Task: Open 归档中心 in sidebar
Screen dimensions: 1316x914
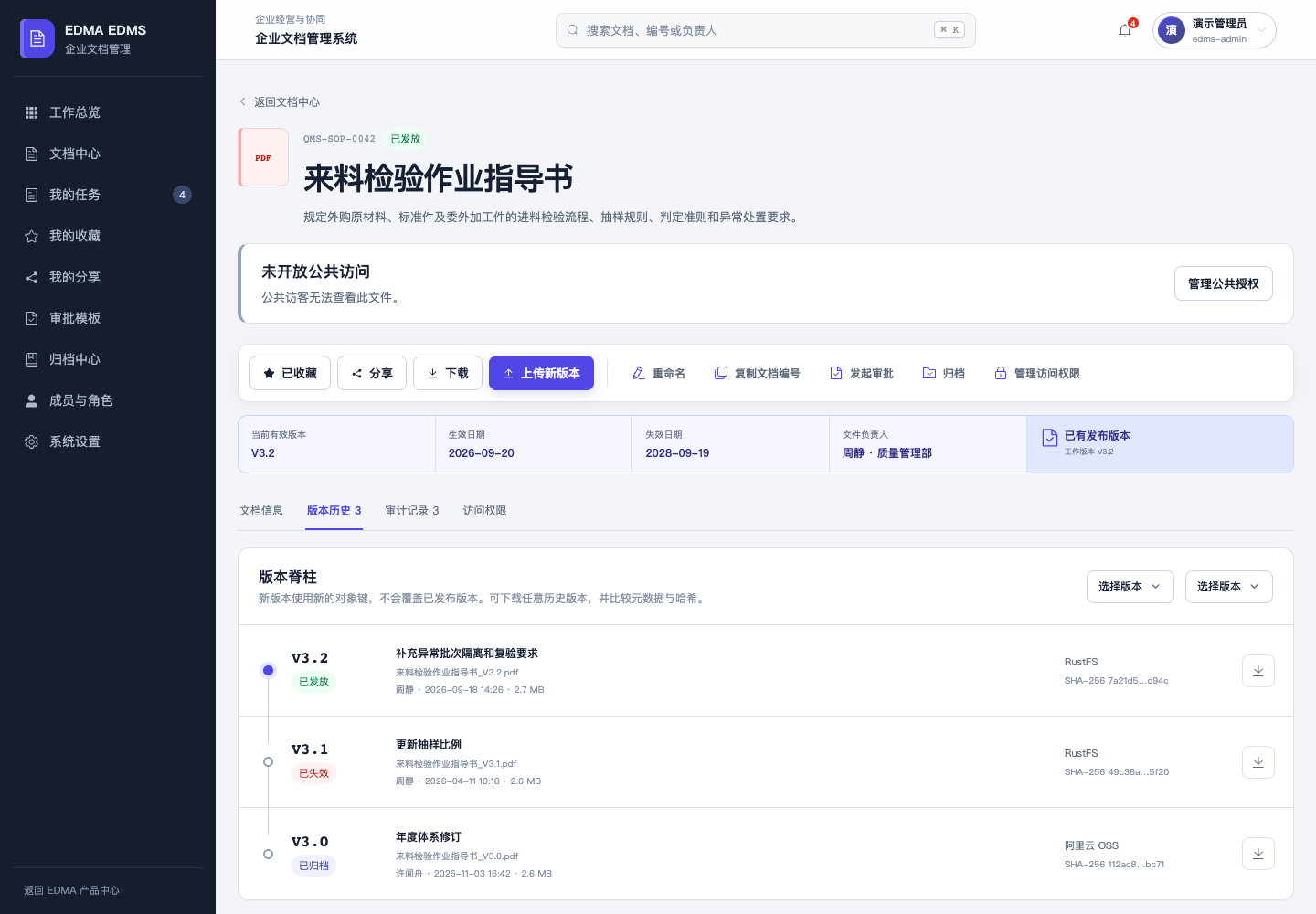Action: [x=108, y=359]
